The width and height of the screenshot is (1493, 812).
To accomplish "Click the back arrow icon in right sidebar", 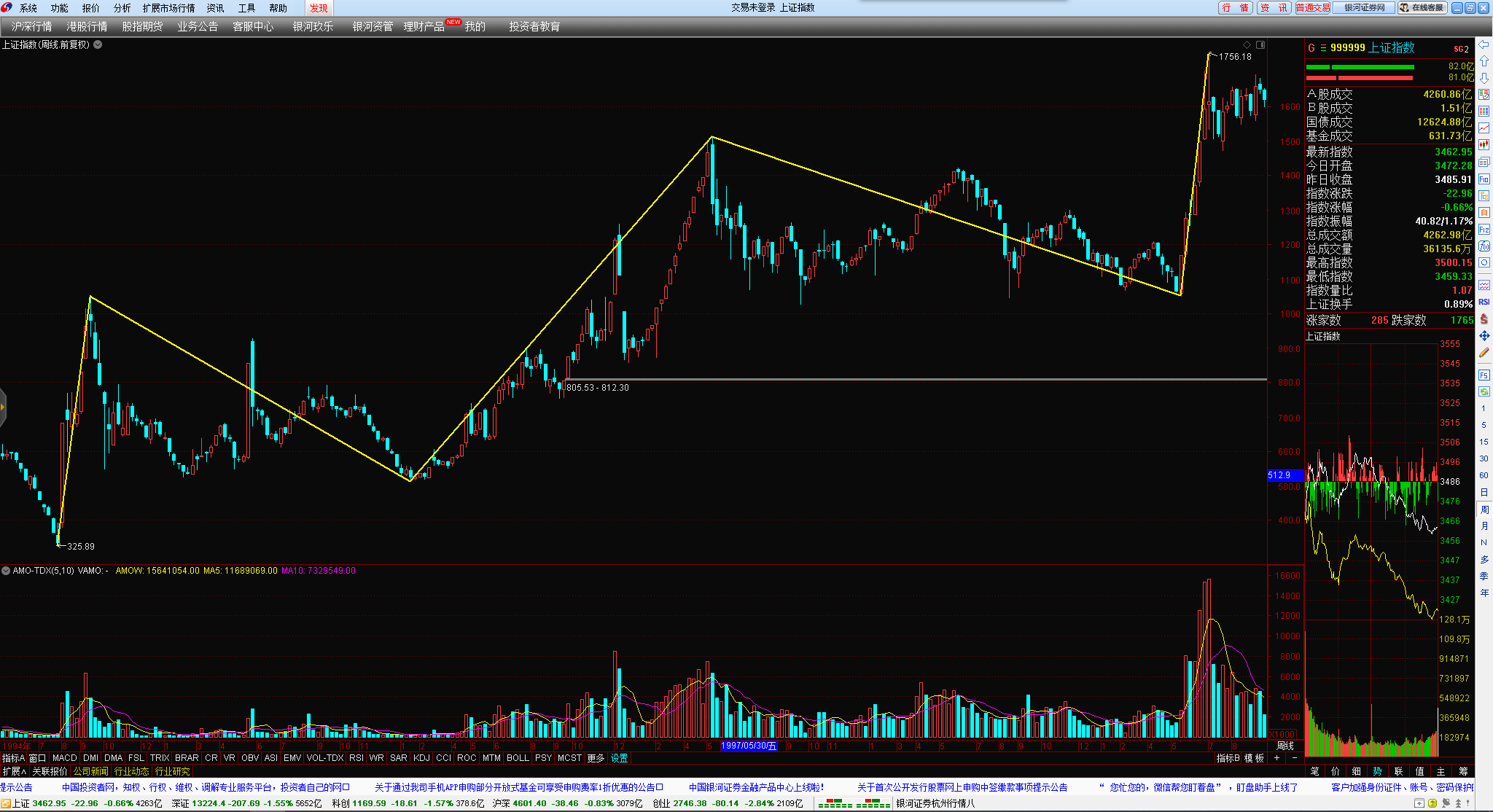I will coord(1484,45).
